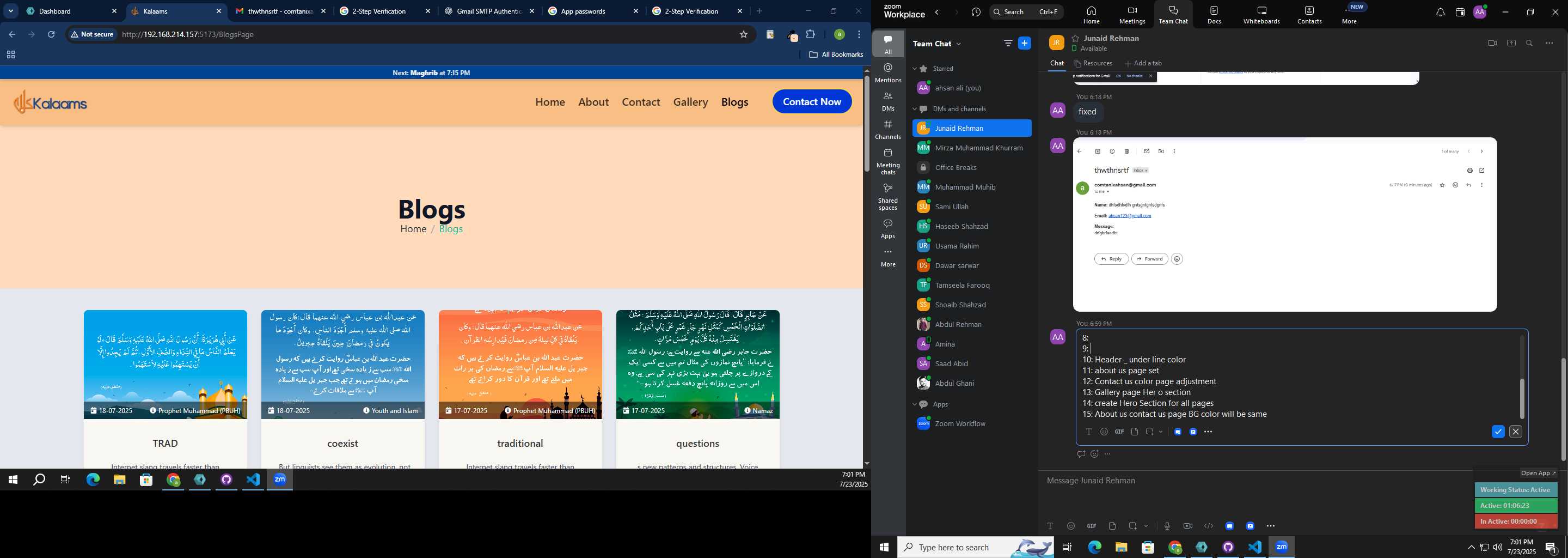Click the emoji icon in message composer
This screenshot has height=558, width=1568.
1071,526
